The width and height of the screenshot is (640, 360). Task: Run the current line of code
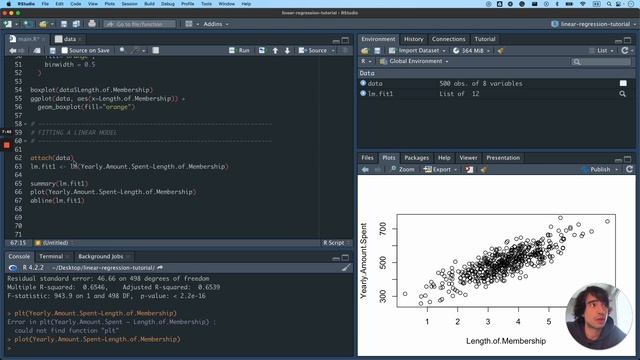[x=239, y=51]
